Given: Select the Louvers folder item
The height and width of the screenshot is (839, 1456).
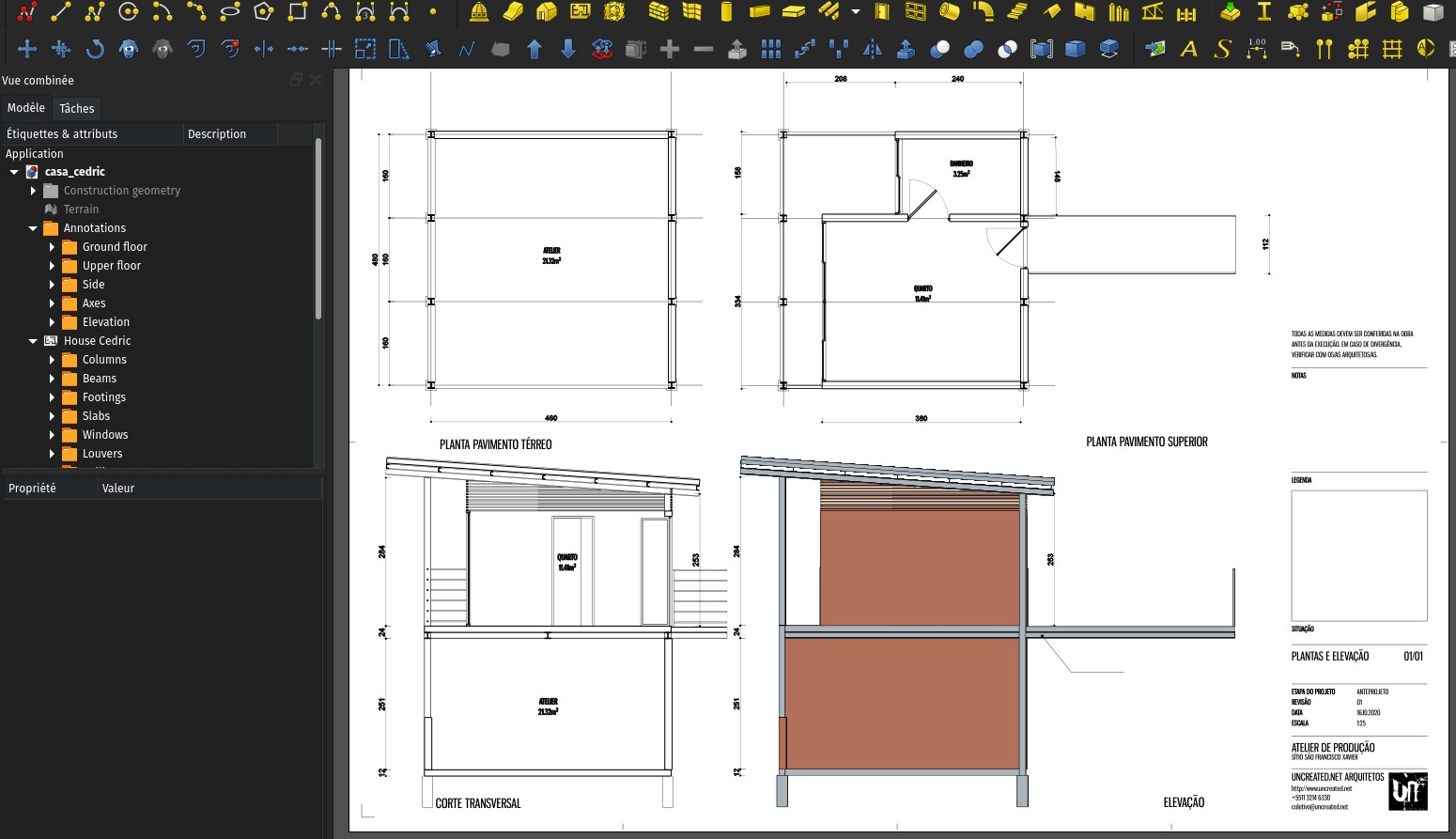Looking at the screenshot, I should pos(102,454).
